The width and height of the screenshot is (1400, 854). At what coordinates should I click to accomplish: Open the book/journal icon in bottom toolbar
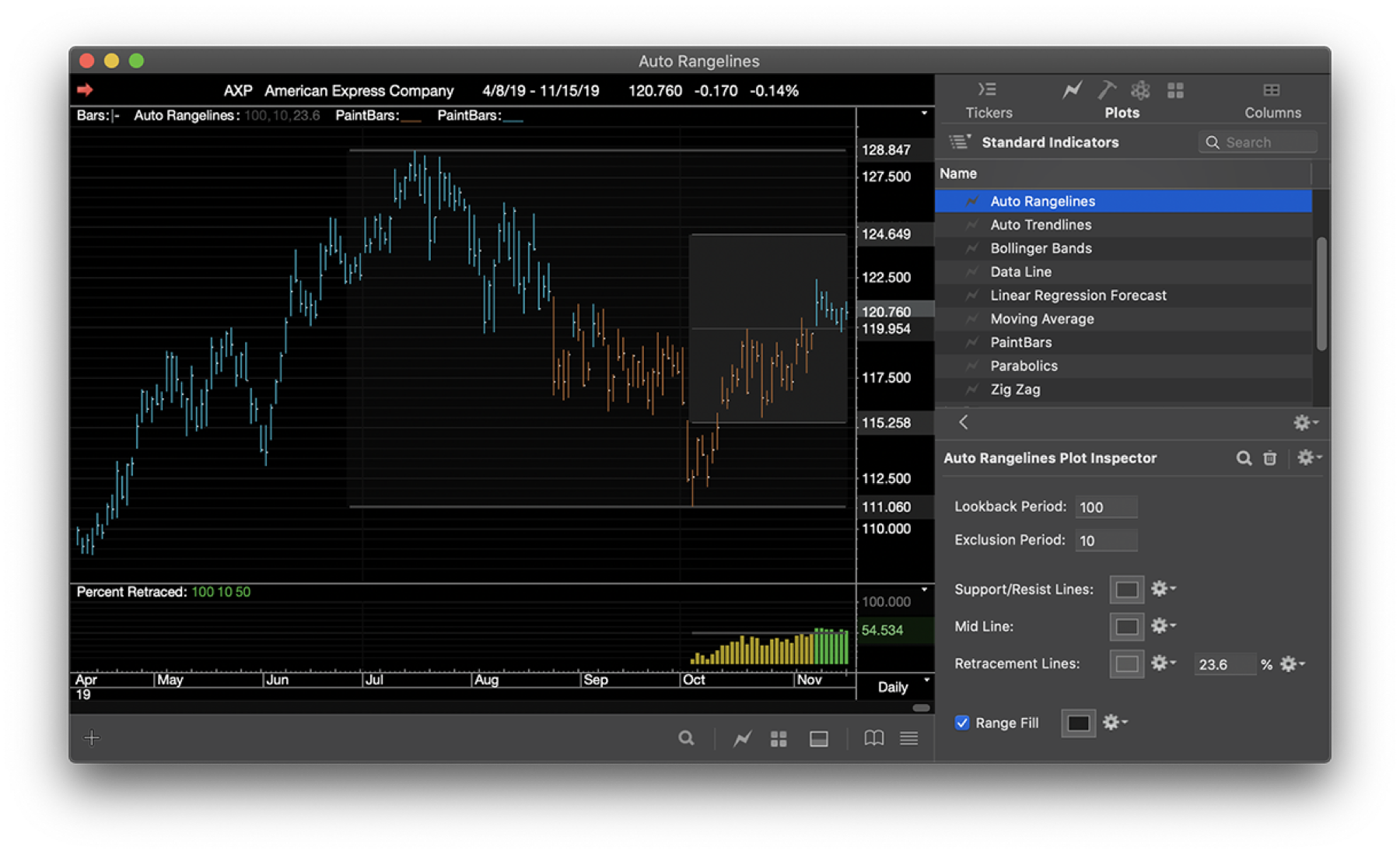[x=873, y=738]
